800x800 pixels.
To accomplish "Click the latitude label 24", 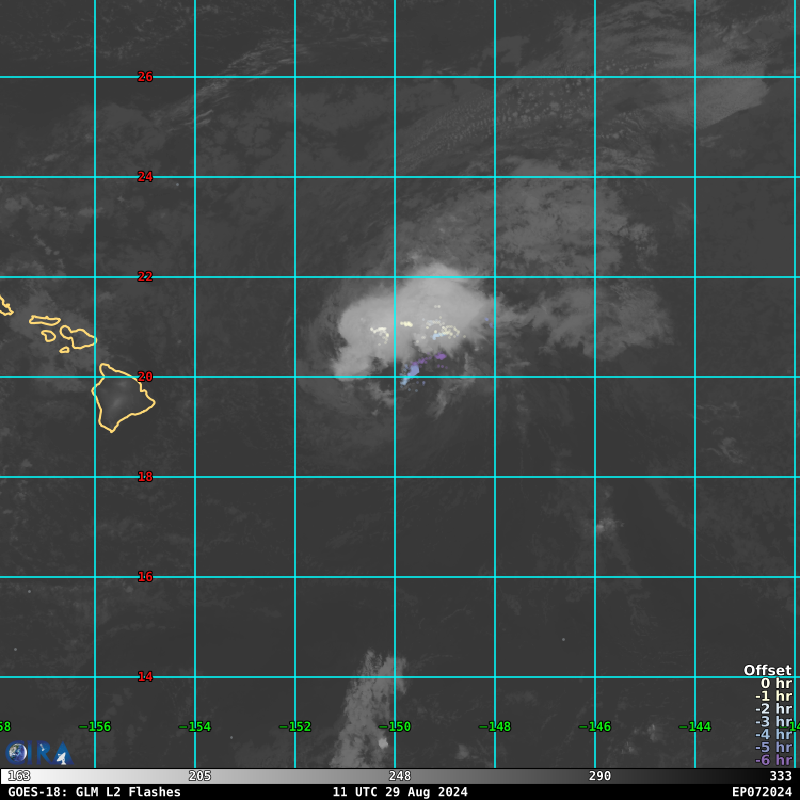I will click(x=145, y=177).
